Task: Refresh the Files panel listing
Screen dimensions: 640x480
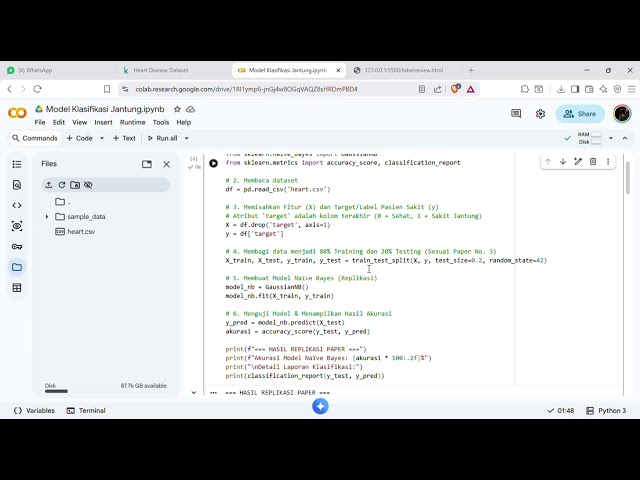Action: click(62, 185)
